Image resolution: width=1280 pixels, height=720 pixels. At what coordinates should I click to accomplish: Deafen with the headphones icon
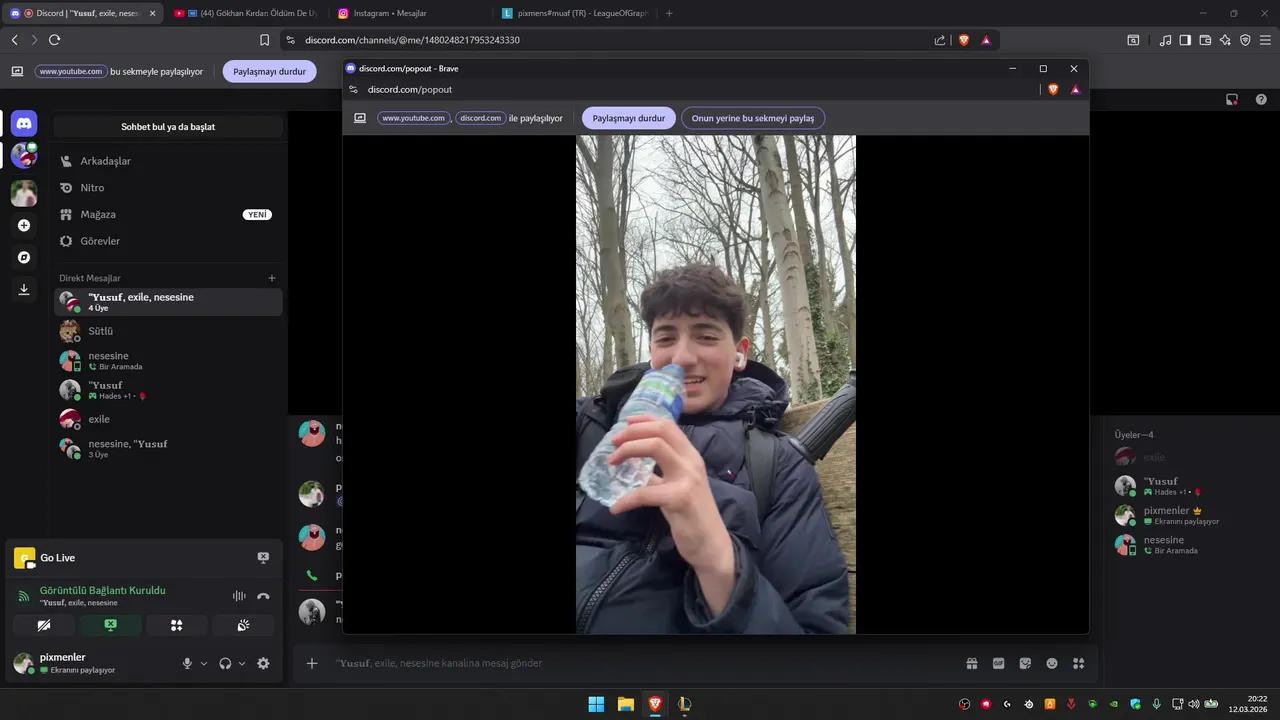click(x=225, y=663)
